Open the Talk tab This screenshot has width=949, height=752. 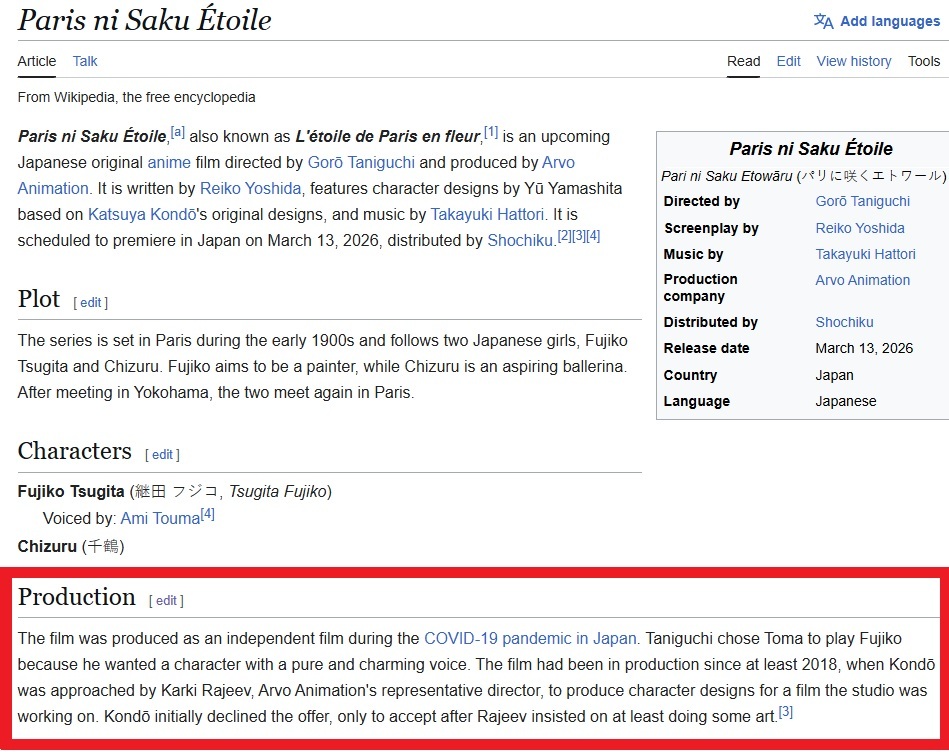[x=85, y=61]
